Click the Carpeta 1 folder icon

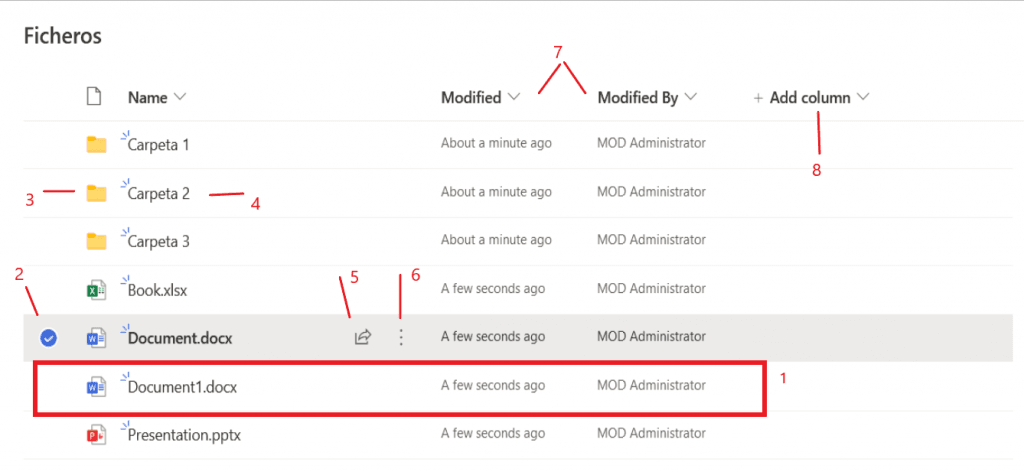[97, 144]
